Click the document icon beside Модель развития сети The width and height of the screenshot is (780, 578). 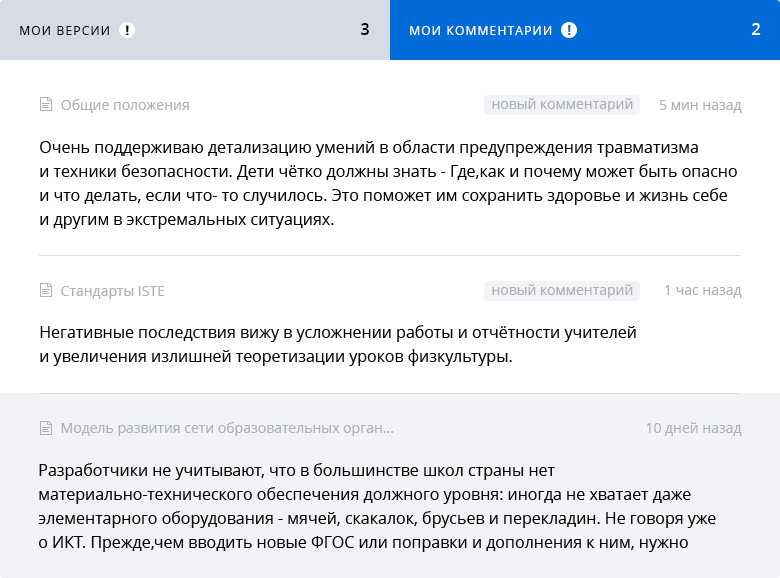46,428
